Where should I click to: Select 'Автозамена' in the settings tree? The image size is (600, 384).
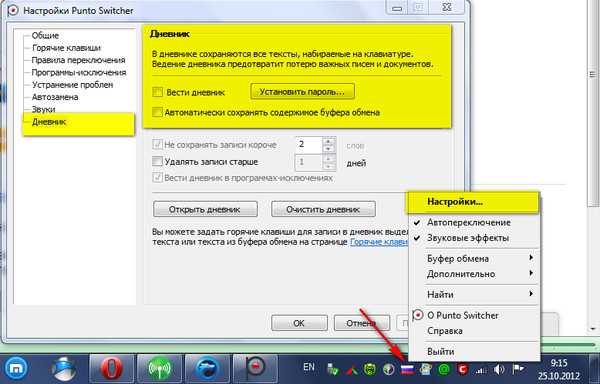click(55, 97)
